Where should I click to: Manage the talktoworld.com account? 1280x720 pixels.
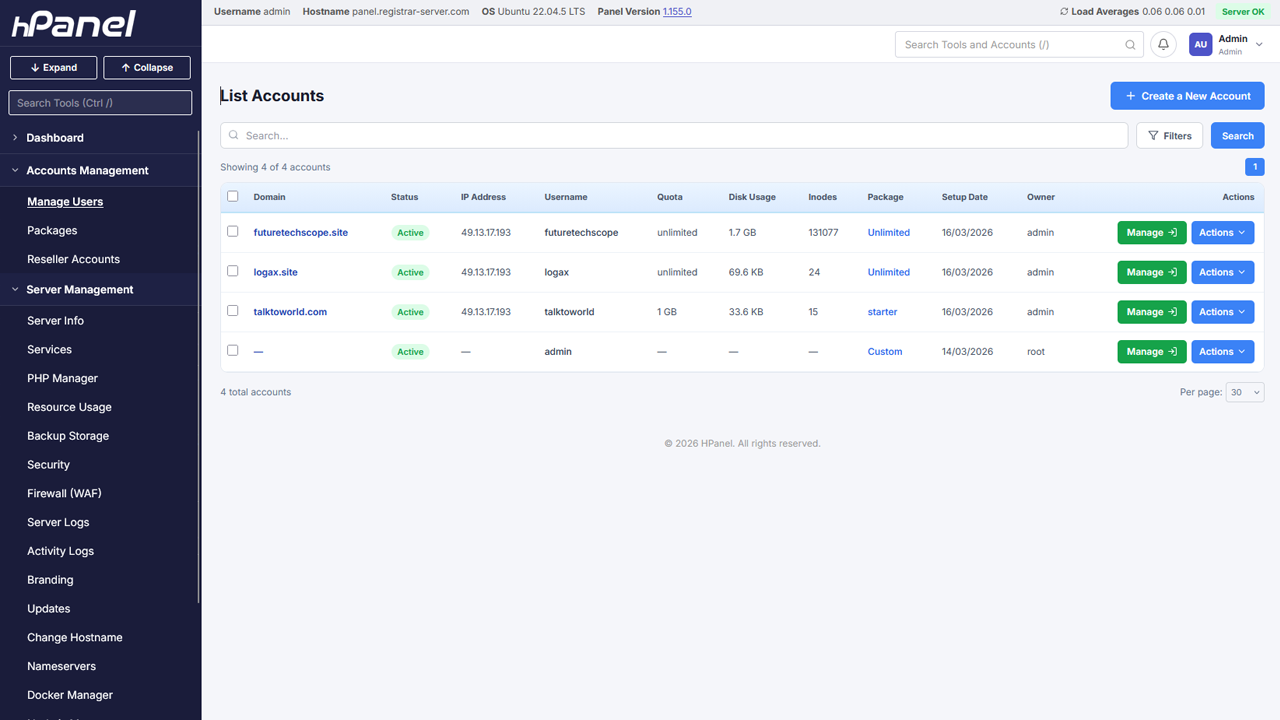(x=1152, y=312)
